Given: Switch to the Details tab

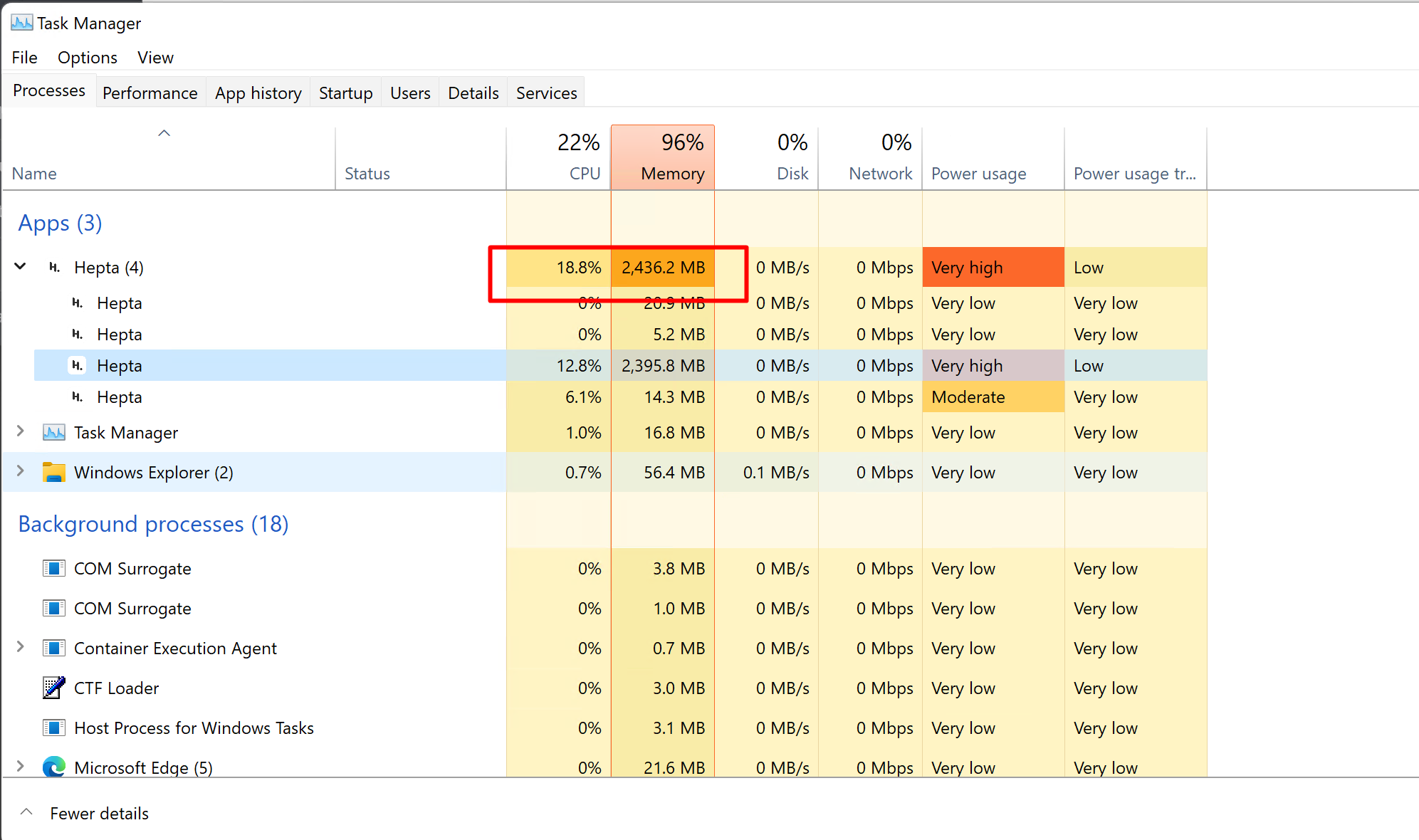Looking at the screenshot, I should click(473, 93).
